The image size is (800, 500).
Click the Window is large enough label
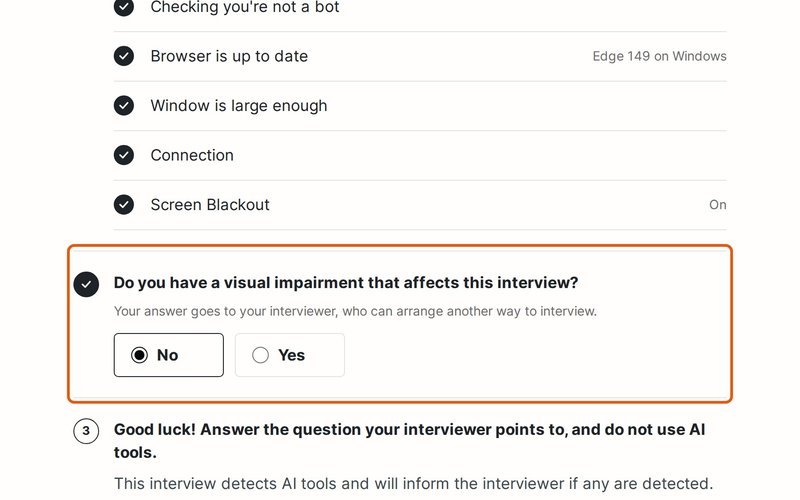[x=239, y=106]
